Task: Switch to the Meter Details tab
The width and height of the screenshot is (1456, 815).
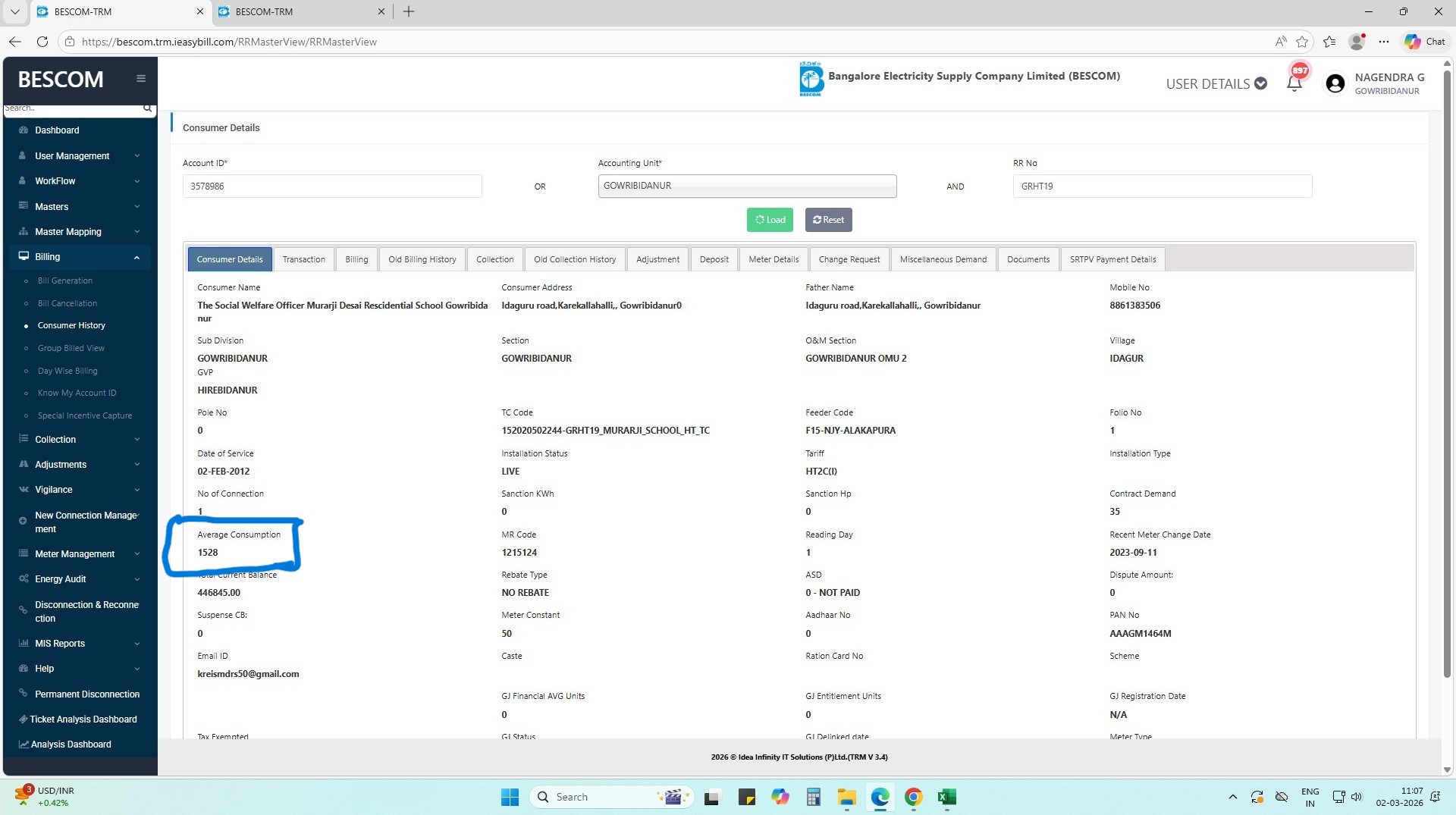Action: point(773,259)
